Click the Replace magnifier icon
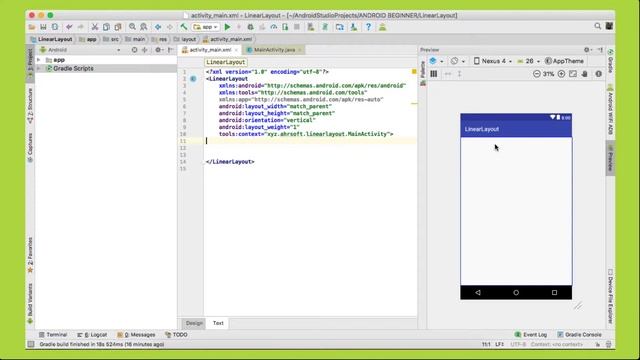 pos(144,27)
